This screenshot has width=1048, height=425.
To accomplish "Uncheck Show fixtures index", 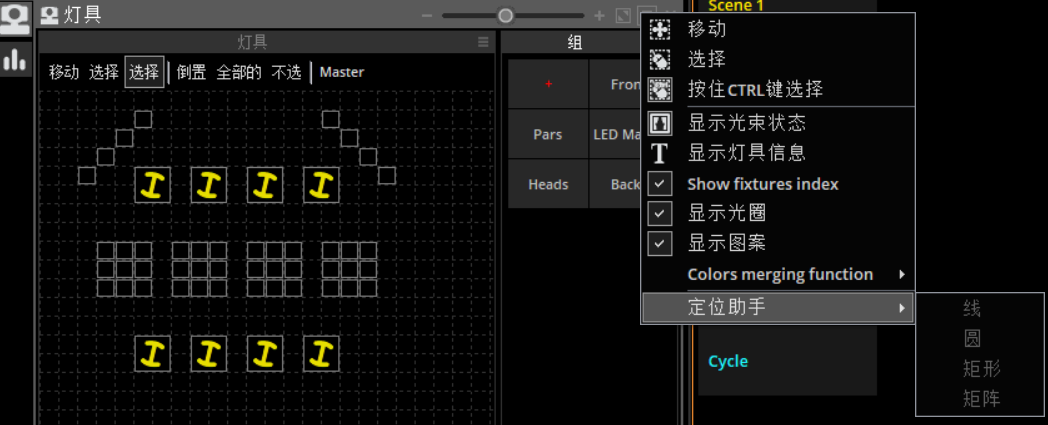I will (660, 184).
